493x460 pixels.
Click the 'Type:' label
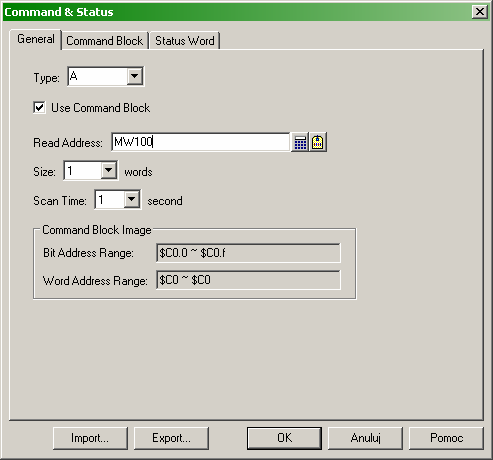46,78
